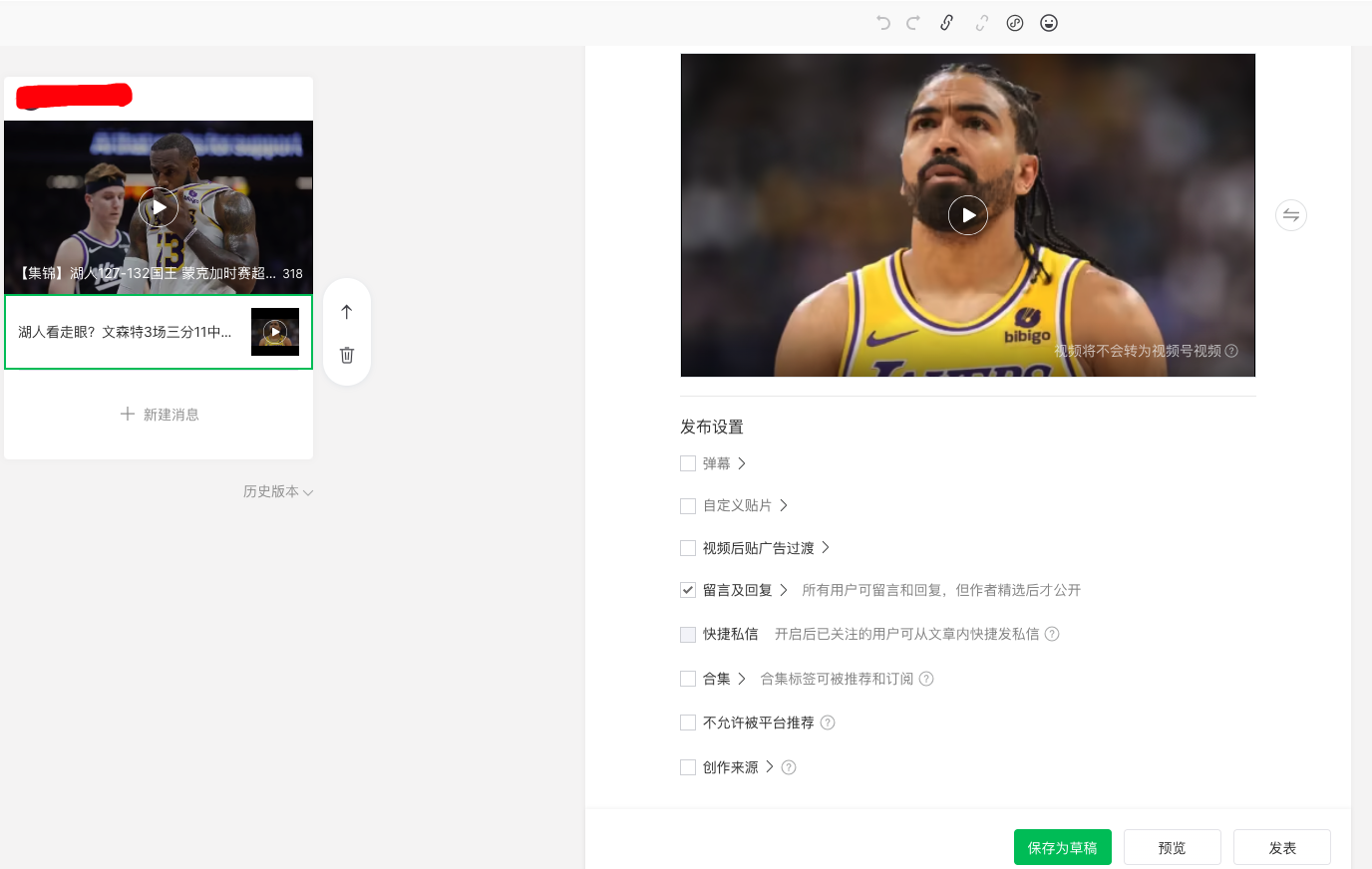Click 所有用户可留言和回复 description text

click(941, 590)
